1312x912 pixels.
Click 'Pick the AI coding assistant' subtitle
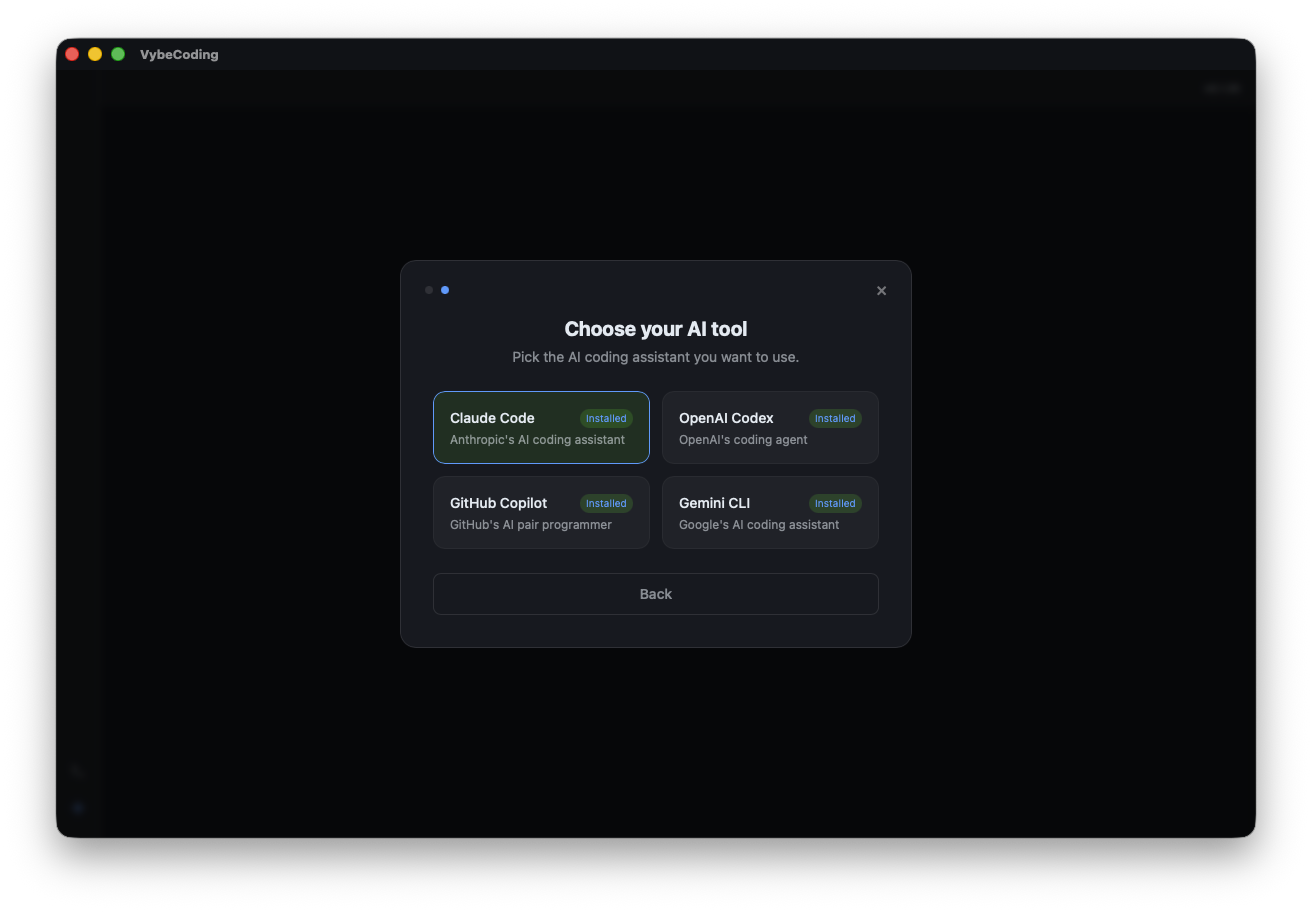coord(656,357)
